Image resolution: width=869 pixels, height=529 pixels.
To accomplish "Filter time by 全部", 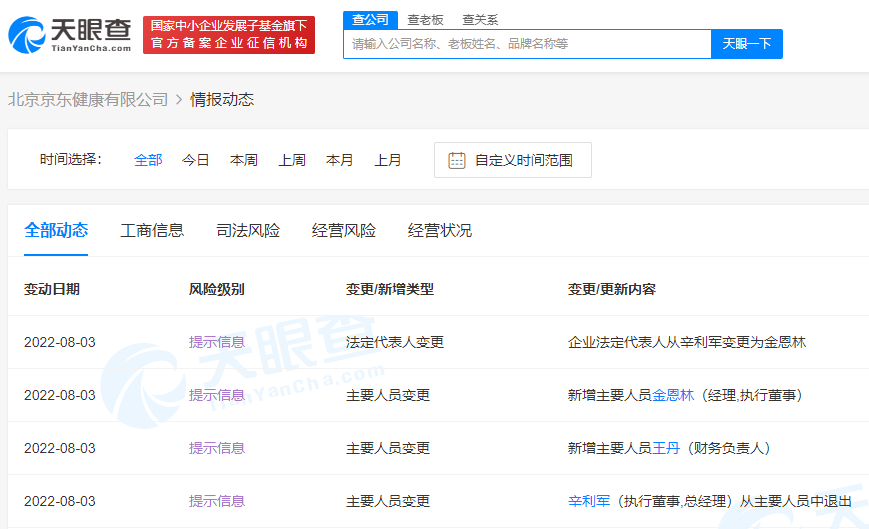I will (x=148, y=160).
